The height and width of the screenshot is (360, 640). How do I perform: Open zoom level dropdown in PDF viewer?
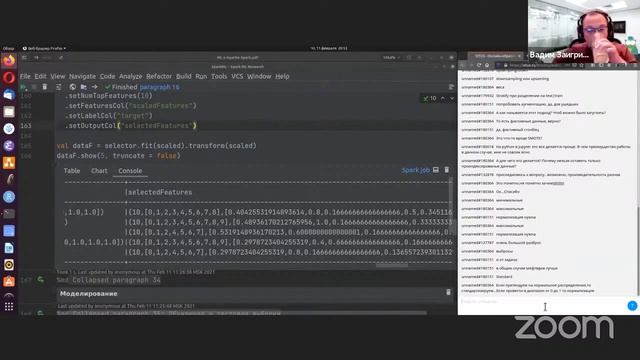(391, 58)
